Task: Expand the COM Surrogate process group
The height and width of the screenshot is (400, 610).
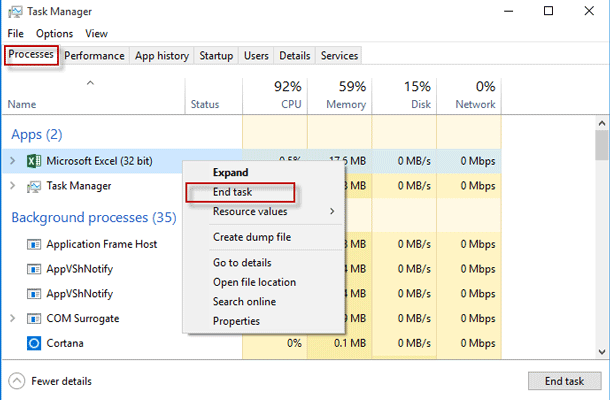Action: click(12, 318)
